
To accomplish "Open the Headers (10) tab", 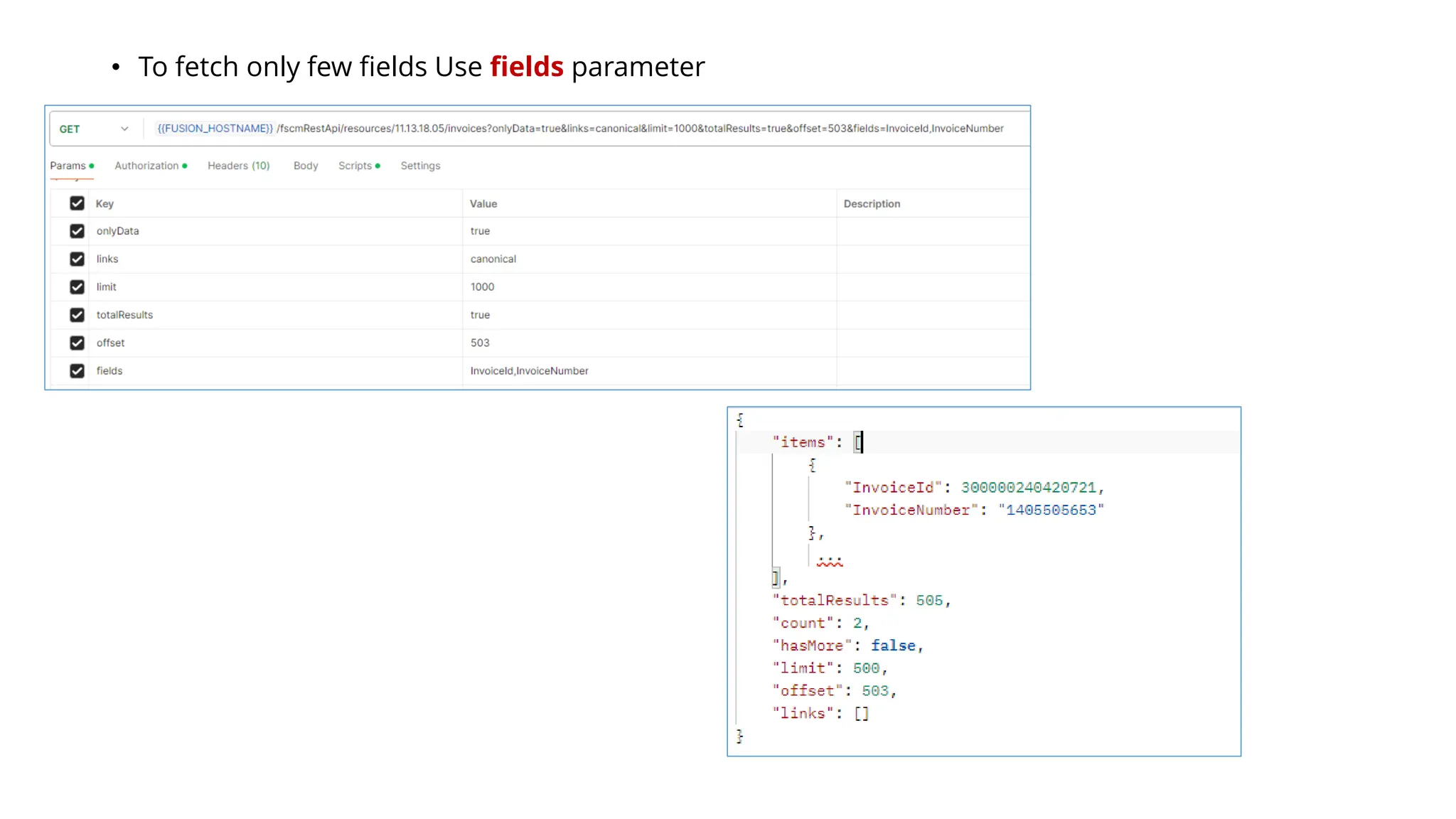I will coord(239,166).
